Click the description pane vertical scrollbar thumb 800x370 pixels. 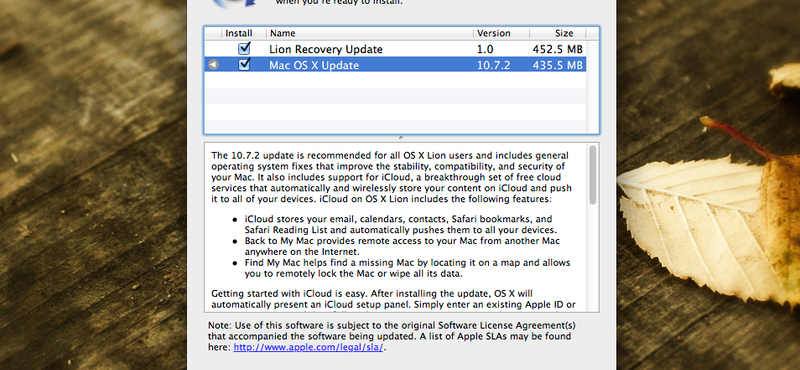pos(593,175)
